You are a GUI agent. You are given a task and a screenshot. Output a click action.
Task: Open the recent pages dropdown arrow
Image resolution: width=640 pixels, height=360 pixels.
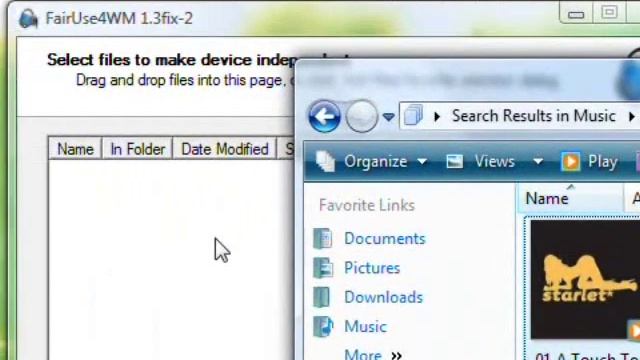click(388, 118)
